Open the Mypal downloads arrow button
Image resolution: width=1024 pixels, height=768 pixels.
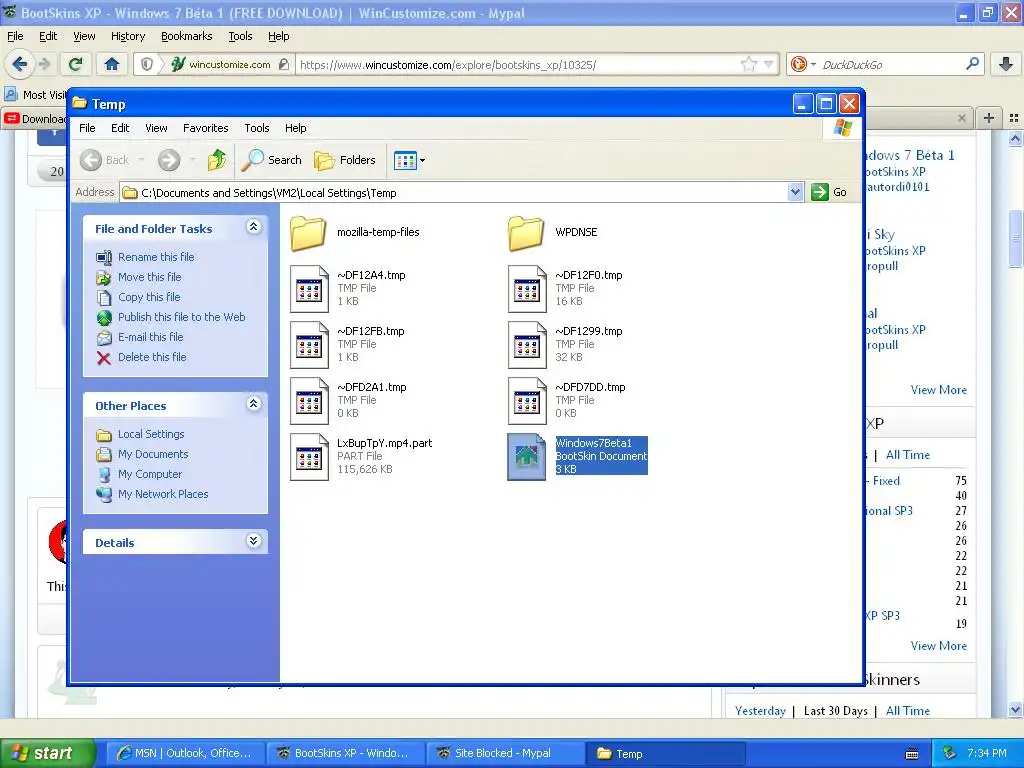click(1006, 64)
